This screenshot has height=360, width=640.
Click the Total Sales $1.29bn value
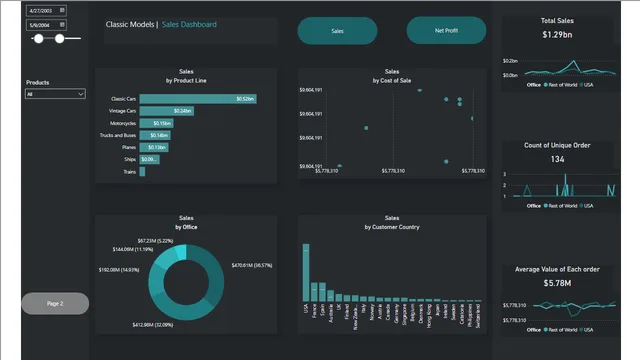557,35
